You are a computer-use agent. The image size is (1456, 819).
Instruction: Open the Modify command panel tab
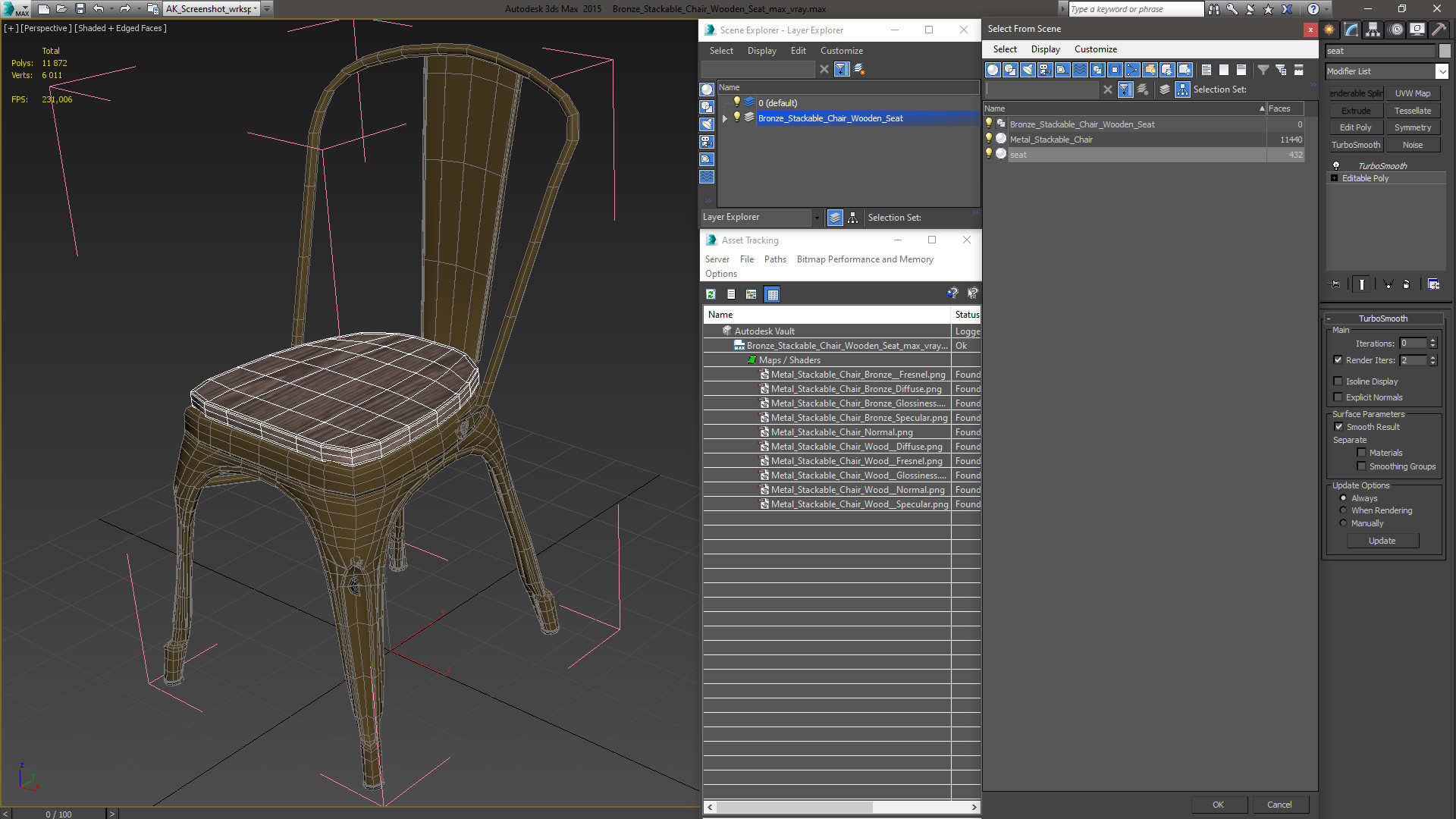(x=1351, y=30)
